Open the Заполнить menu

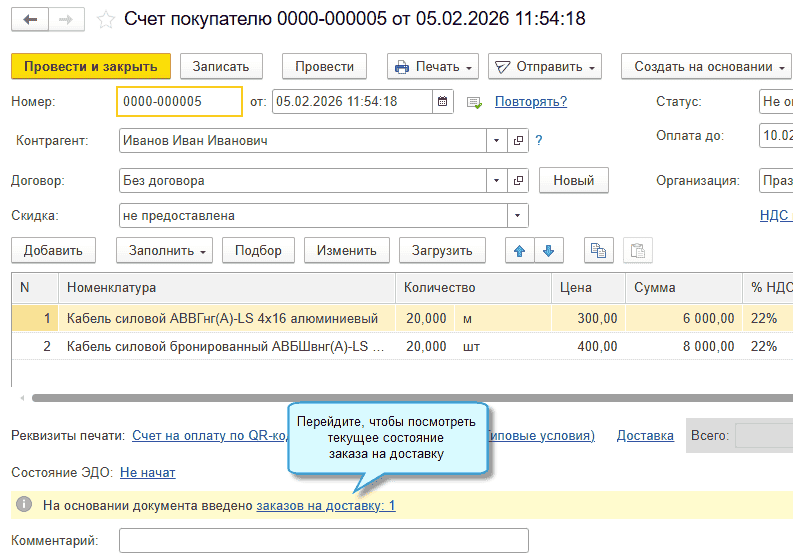[x=165, y=250]
